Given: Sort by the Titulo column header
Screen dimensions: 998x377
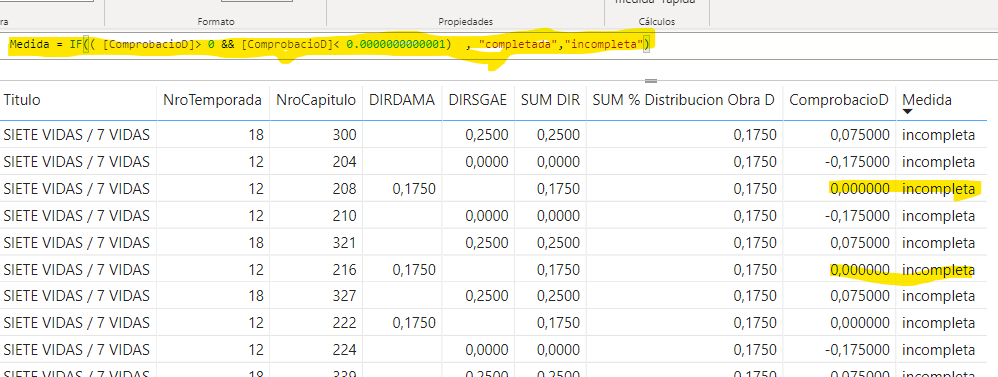Looking at the screenshot, I should (22, 100).
